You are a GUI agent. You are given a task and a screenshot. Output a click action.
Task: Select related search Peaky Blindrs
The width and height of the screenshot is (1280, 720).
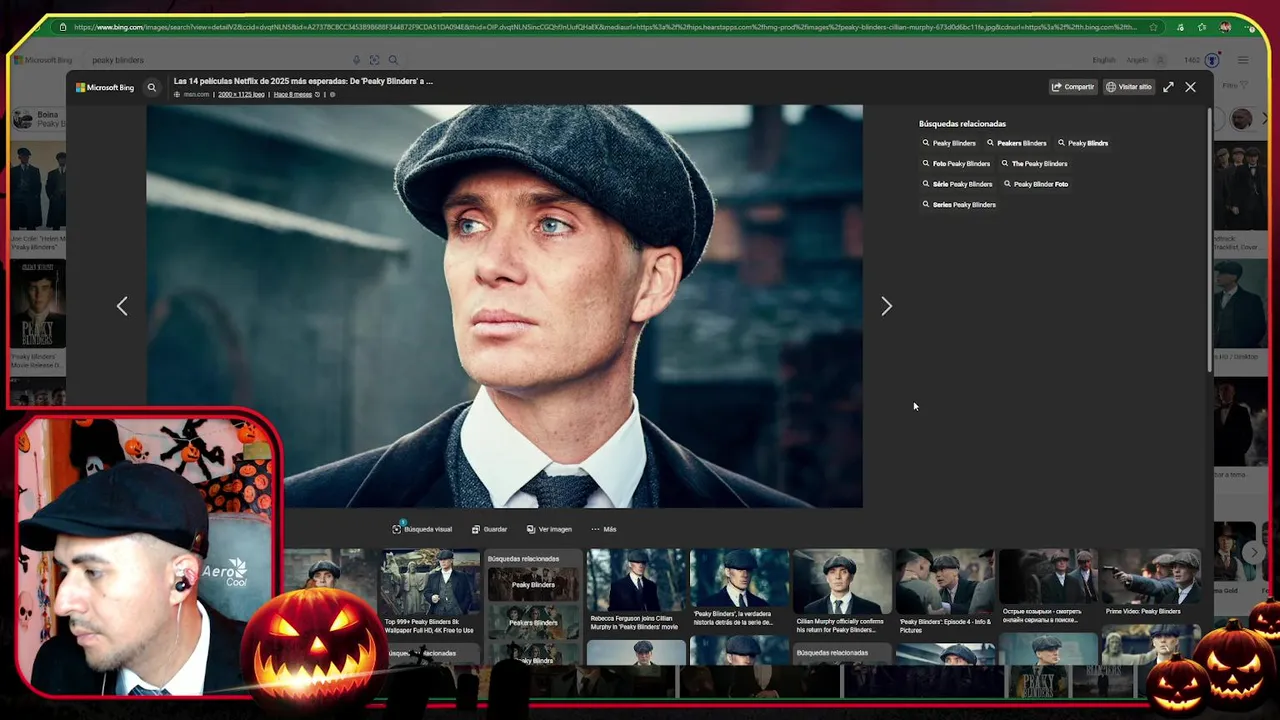point(1083,143)
